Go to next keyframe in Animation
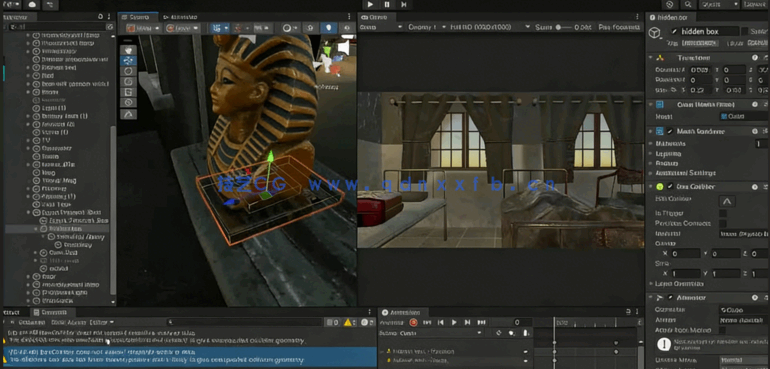This screenshot has width=770, height=369. point(468,322)
